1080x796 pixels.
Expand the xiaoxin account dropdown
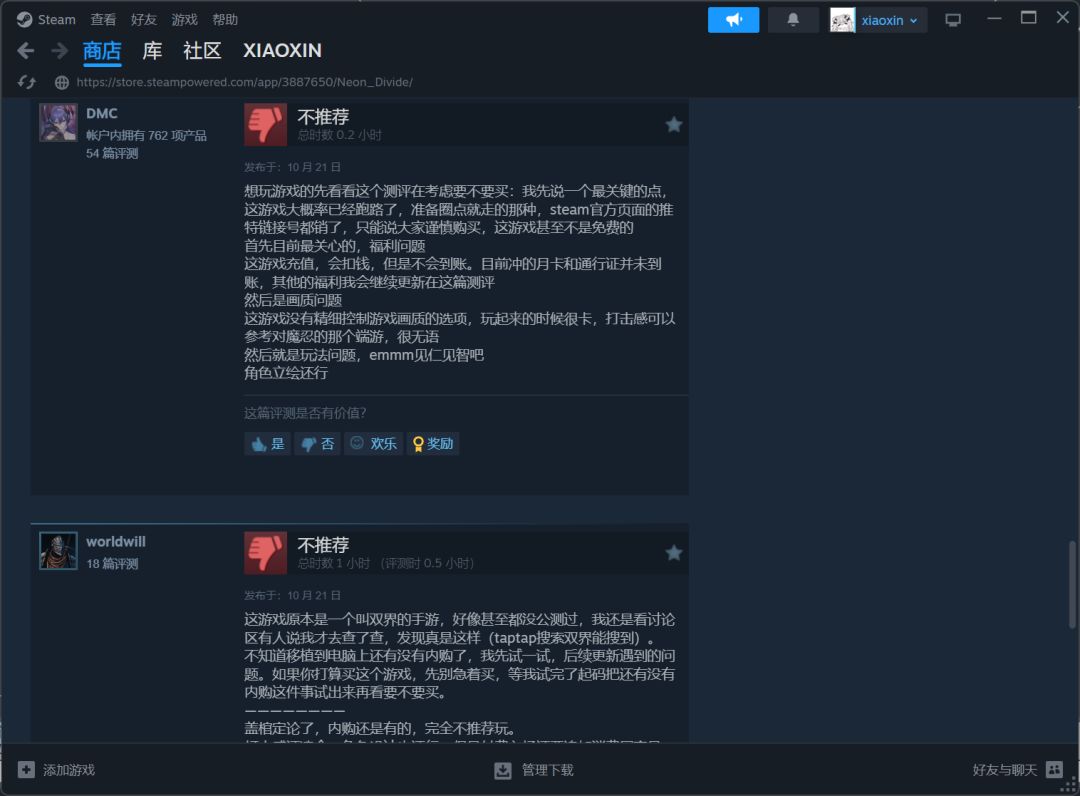tap(889, 21)
